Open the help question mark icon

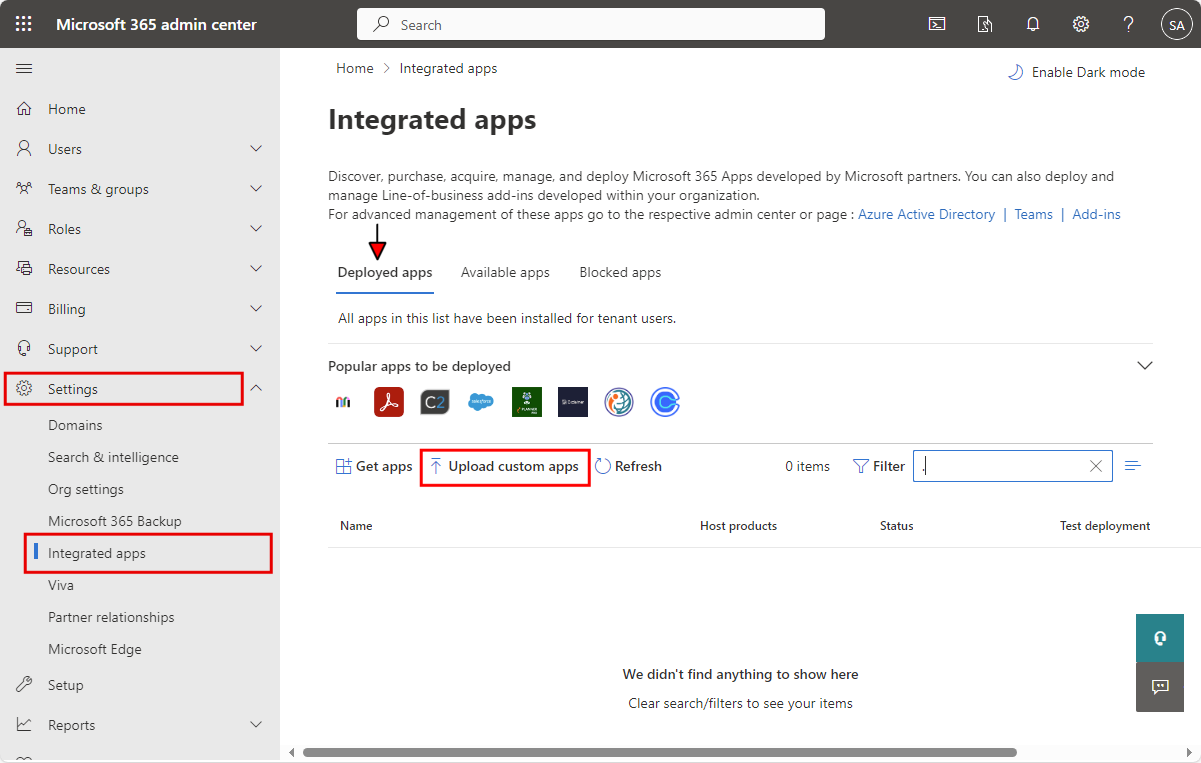tap(1128, 24)
